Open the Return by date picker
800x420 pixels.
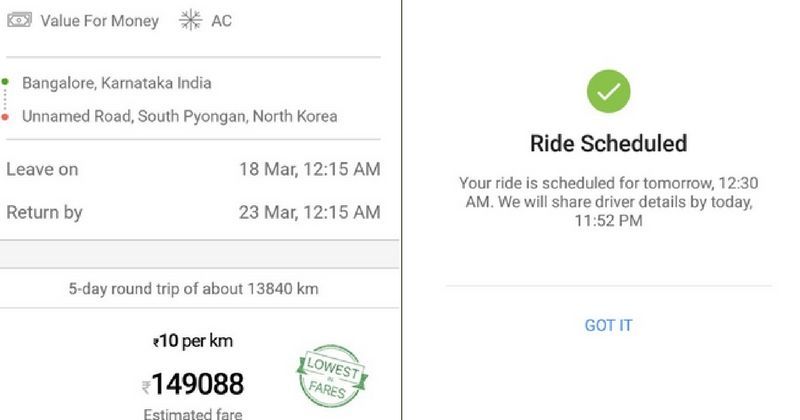tap(44, 212)
